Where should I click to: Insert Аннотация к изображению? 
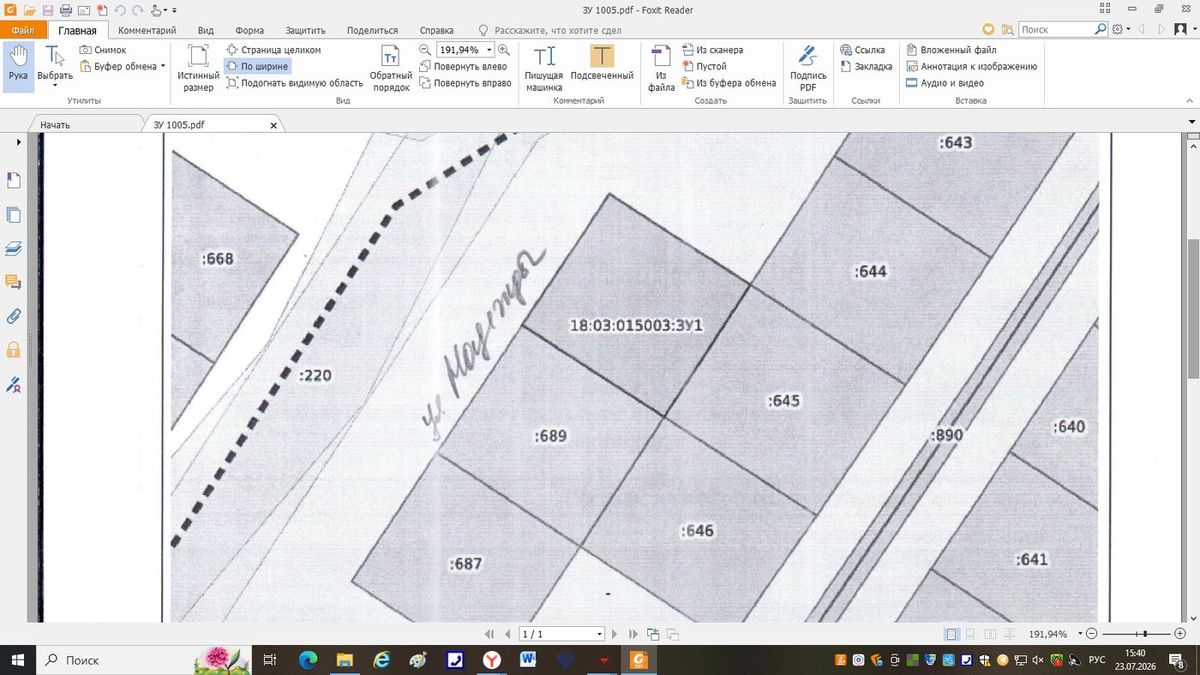click(x=971, y=66)
